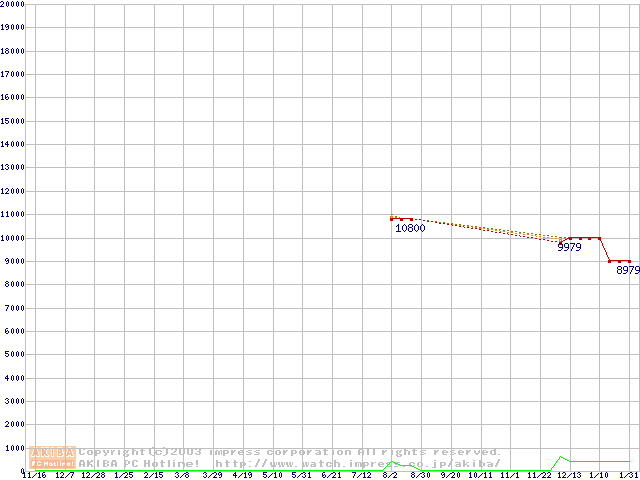This screenshot has width=640, height=480.
Task: Click the 10800 price data label
Action: (410, 228)
